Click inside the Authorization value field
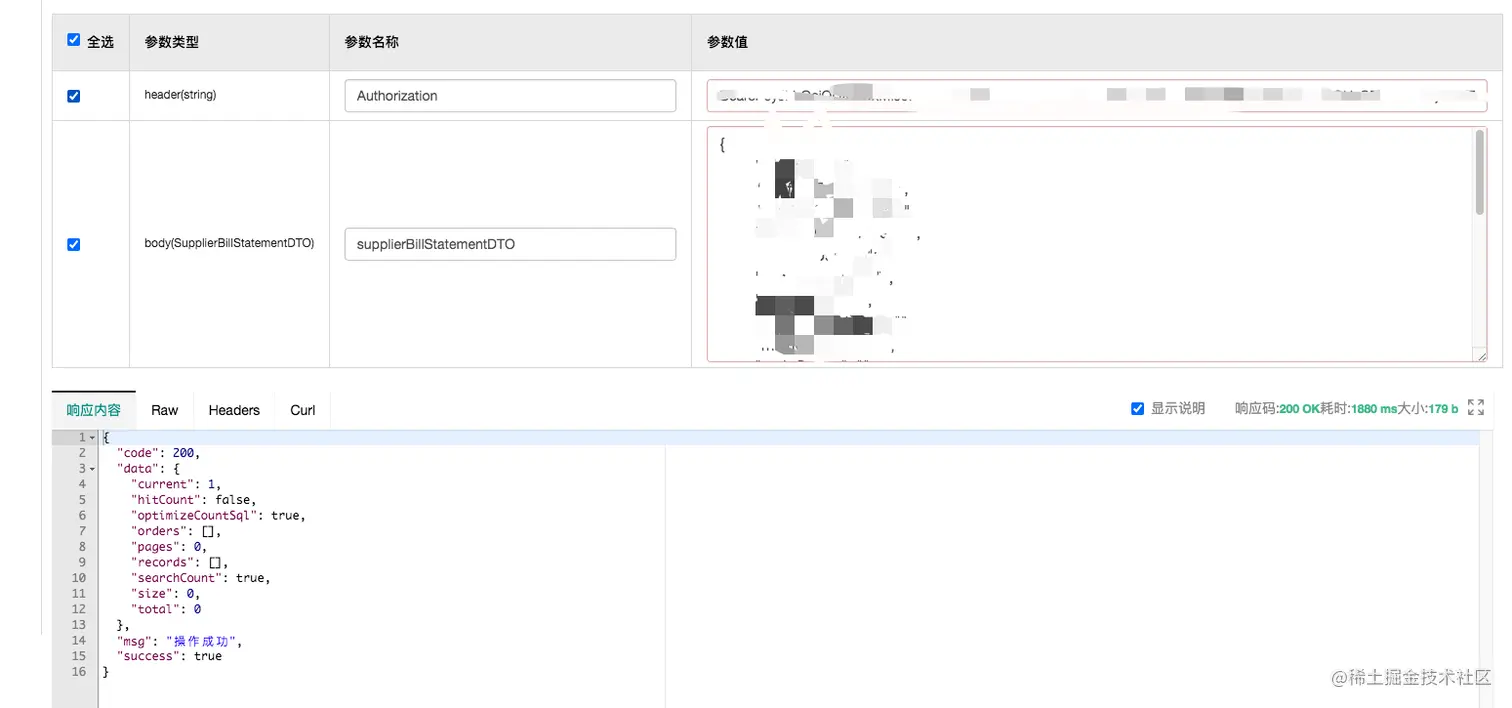The image size is (1512, 708). (1097, 95)
